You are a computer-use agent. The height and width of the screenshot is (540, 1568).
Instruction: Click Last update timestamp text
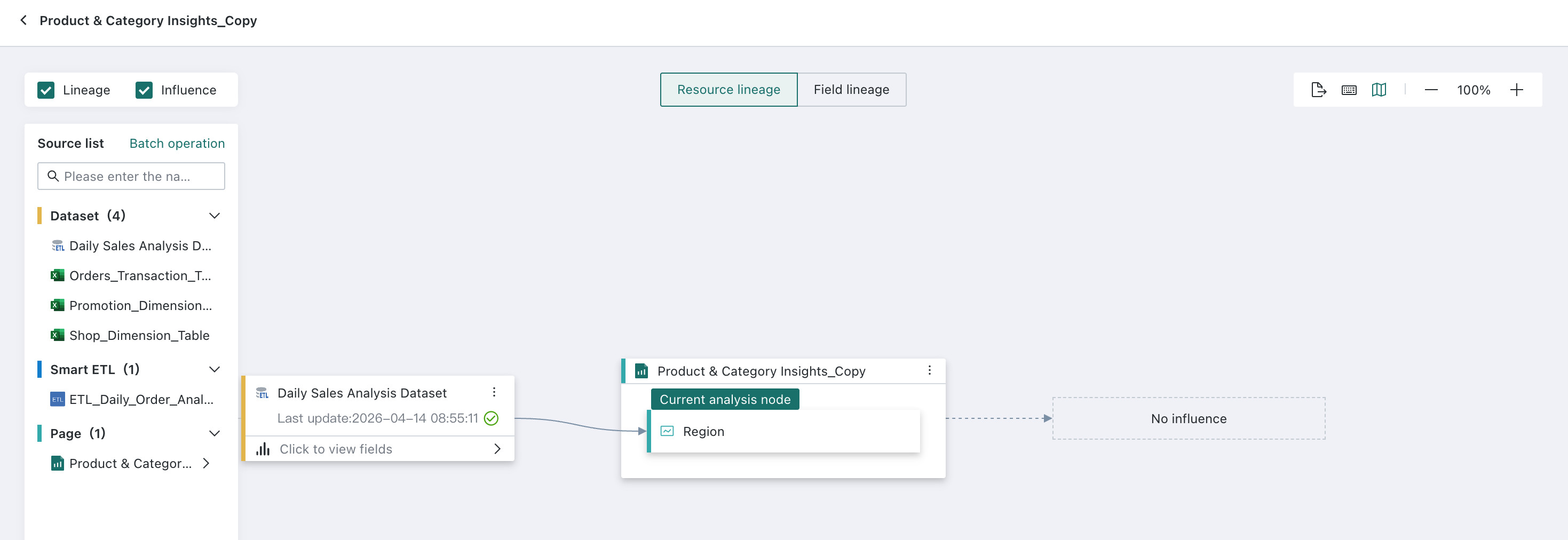tap(377, 418)
